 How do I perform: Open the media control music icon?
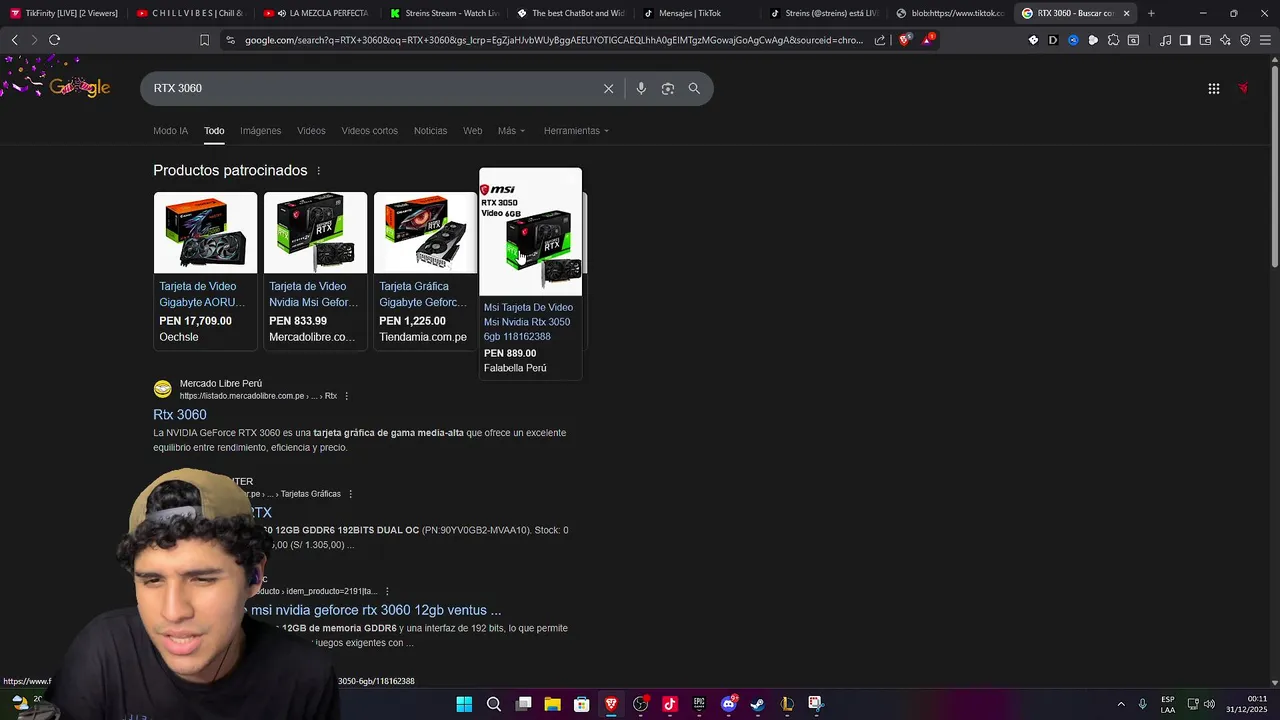point(1165,40)
